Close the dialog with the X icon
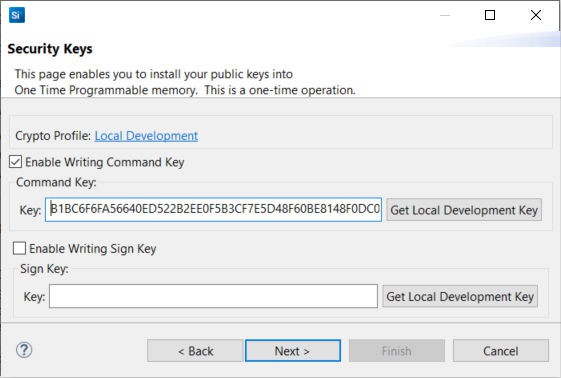 pyautogui.click(x=536, y=15)
